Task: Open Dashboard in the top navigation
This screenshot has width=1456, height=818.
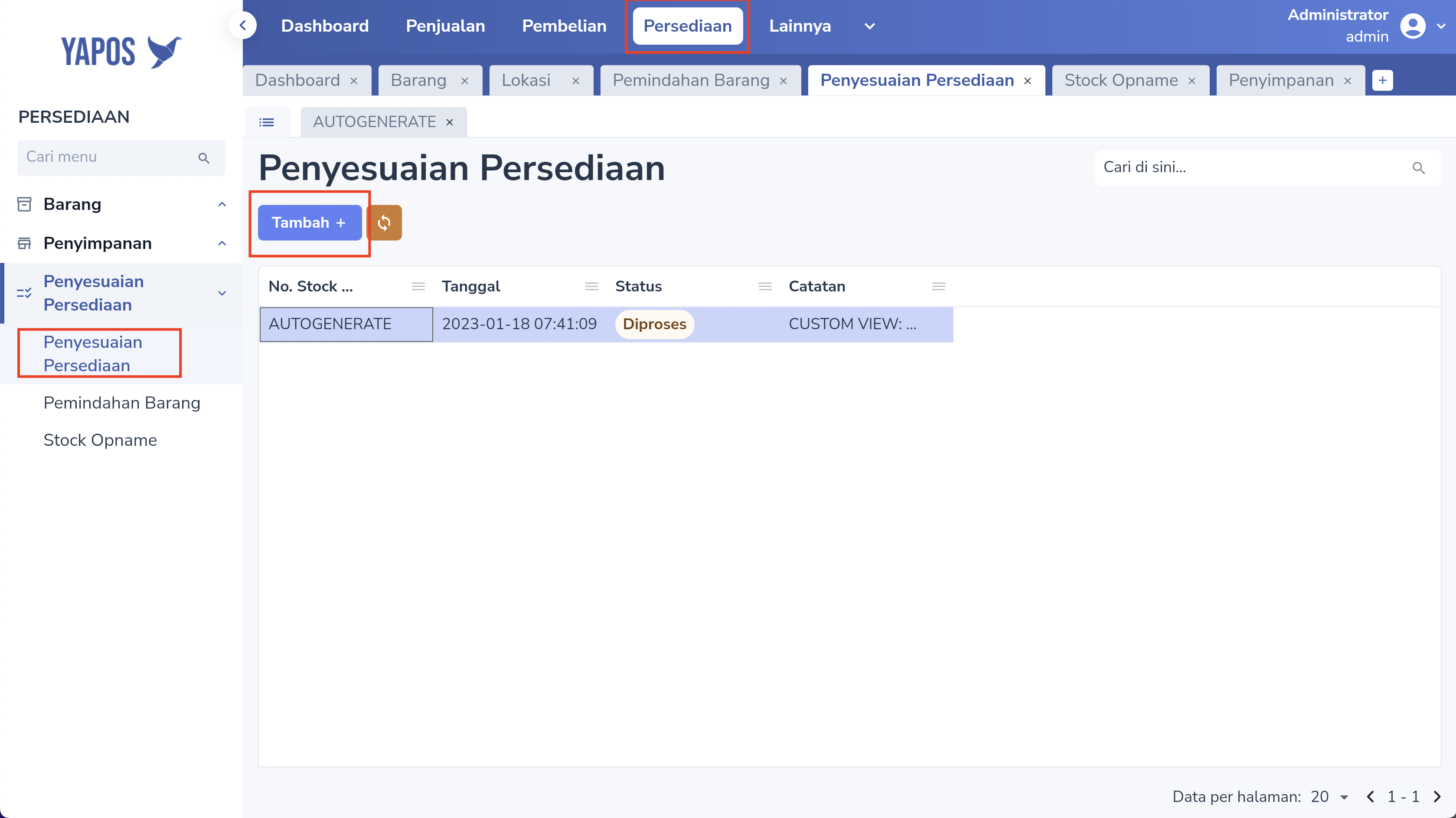Action: tap(325, 26)
